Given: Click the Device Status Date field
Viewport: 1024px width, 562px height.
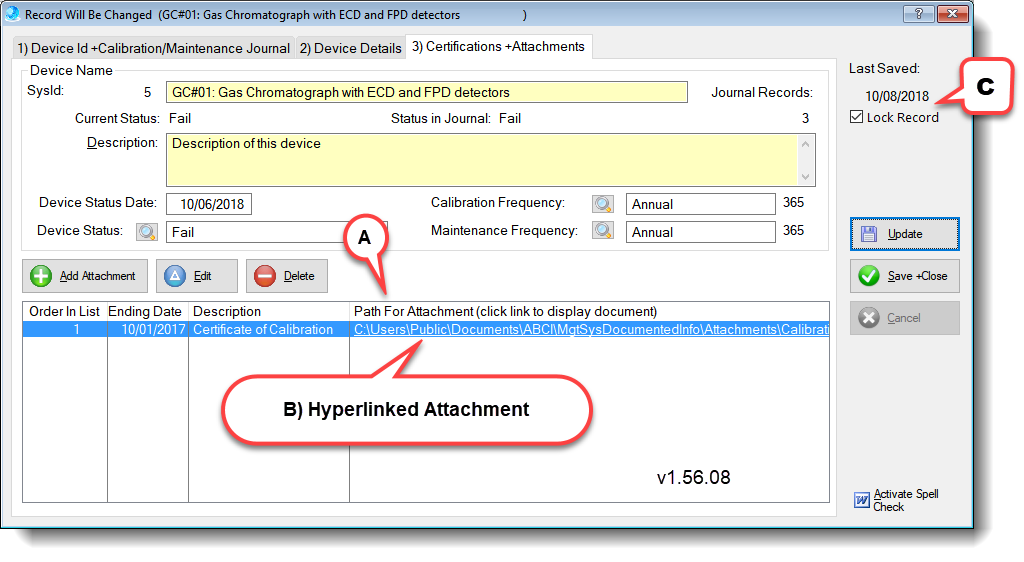Looking at the screenshot, I should tap(208, 204).
